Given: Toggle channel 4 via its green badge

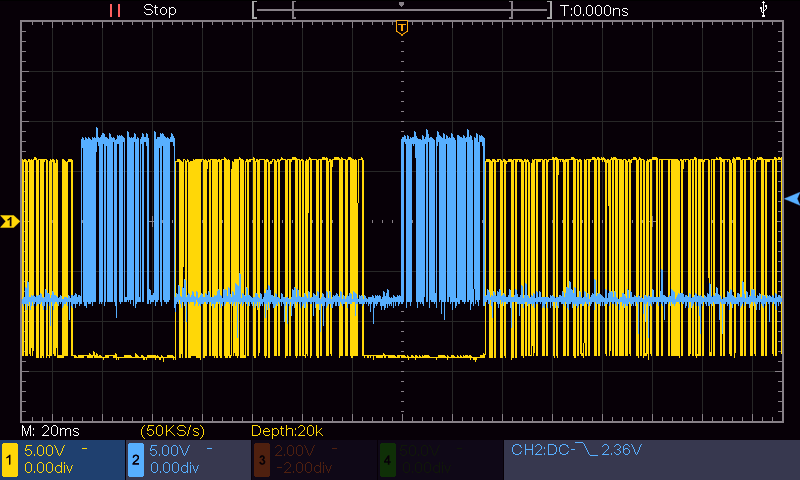Looking at the screenshot, I should (x=387, y=460).
